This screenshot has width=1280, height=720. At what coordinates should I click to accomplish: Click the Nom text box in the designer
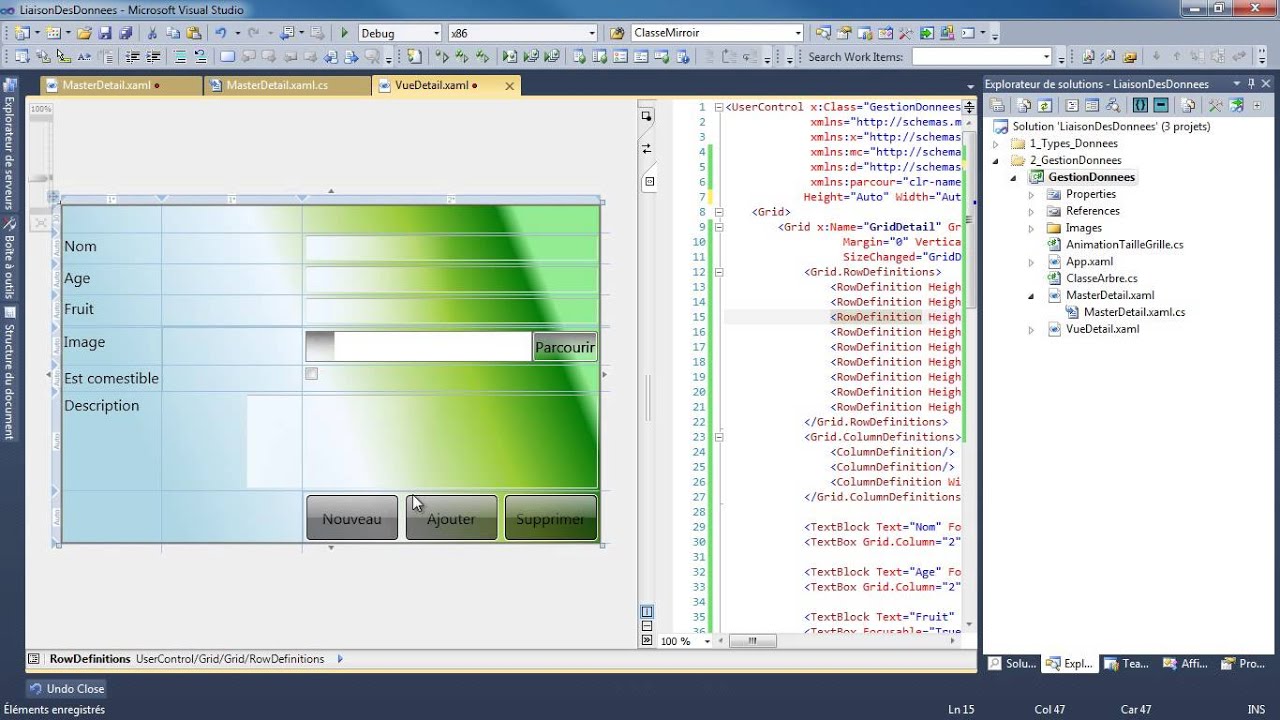451,248
